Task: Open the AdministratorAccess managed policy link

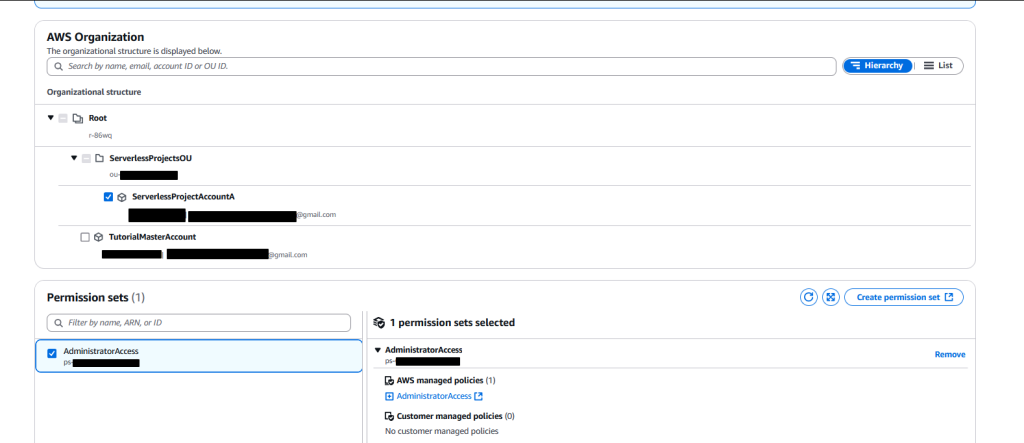Action: [x=434, y=396]
